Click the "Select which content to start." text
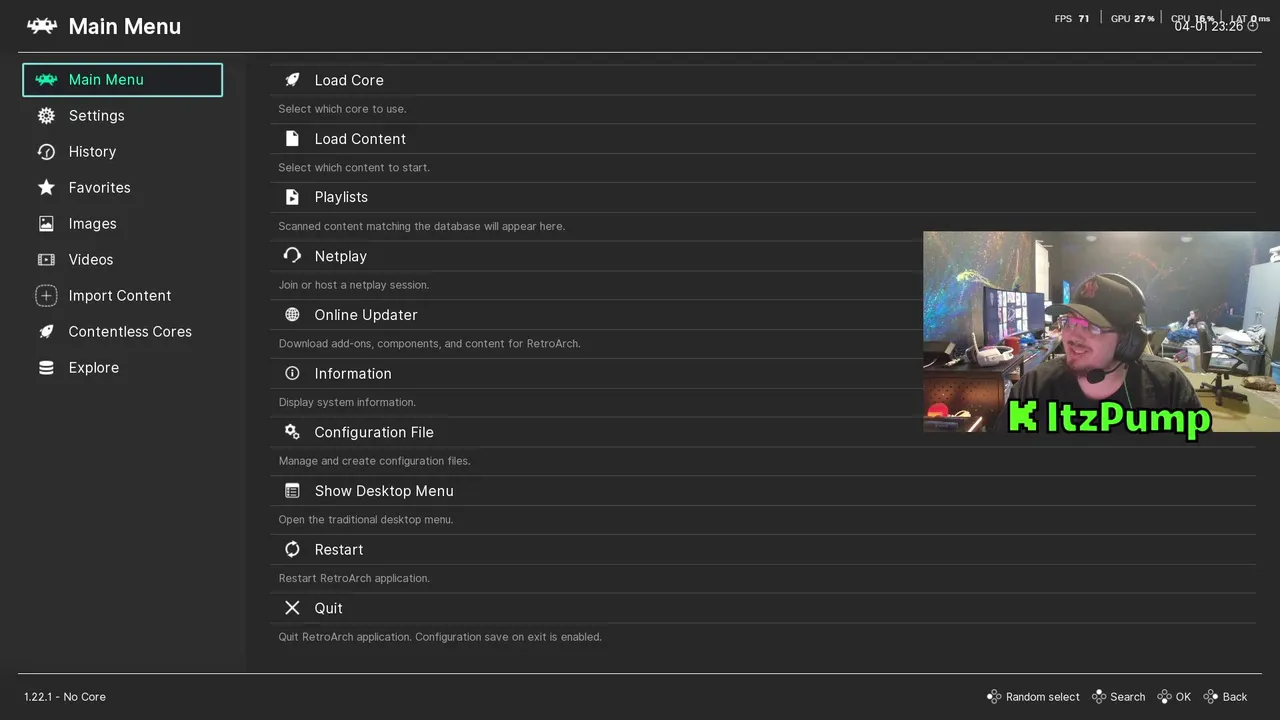This screenshot has width=1280, height=720. click(354, 168)
